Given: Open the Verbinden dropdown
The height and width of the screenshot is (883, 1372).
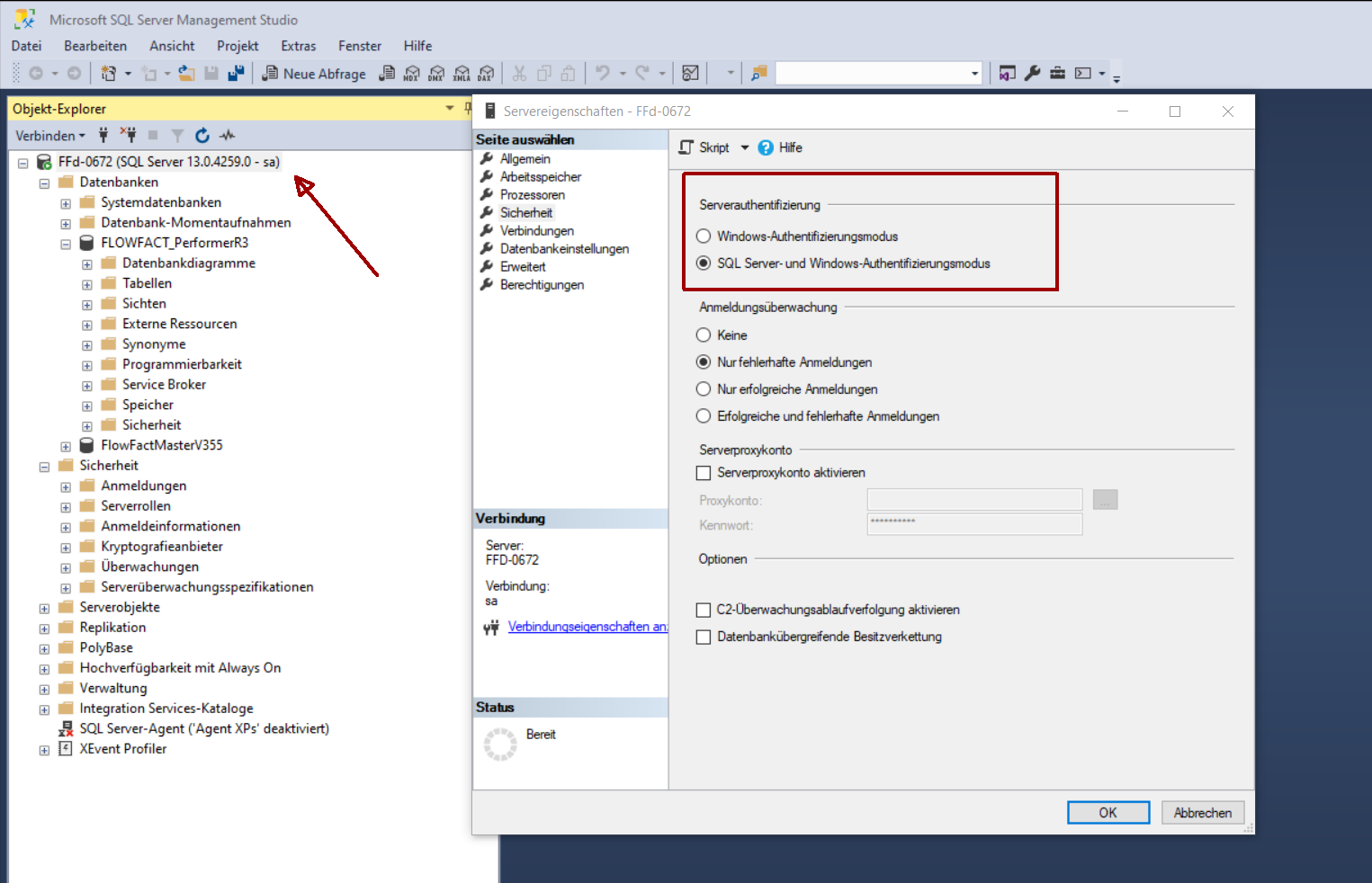Looking at the screenshot, I should point(50,135).
